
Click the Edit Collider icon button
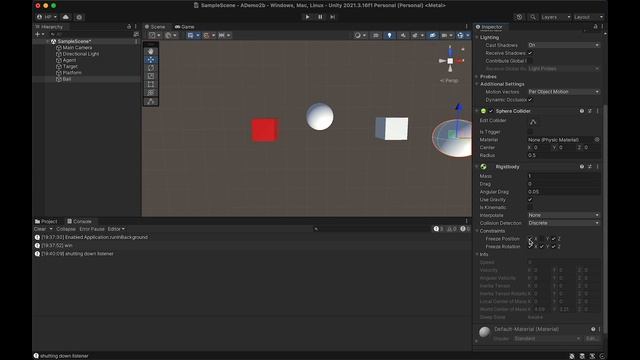533,121
